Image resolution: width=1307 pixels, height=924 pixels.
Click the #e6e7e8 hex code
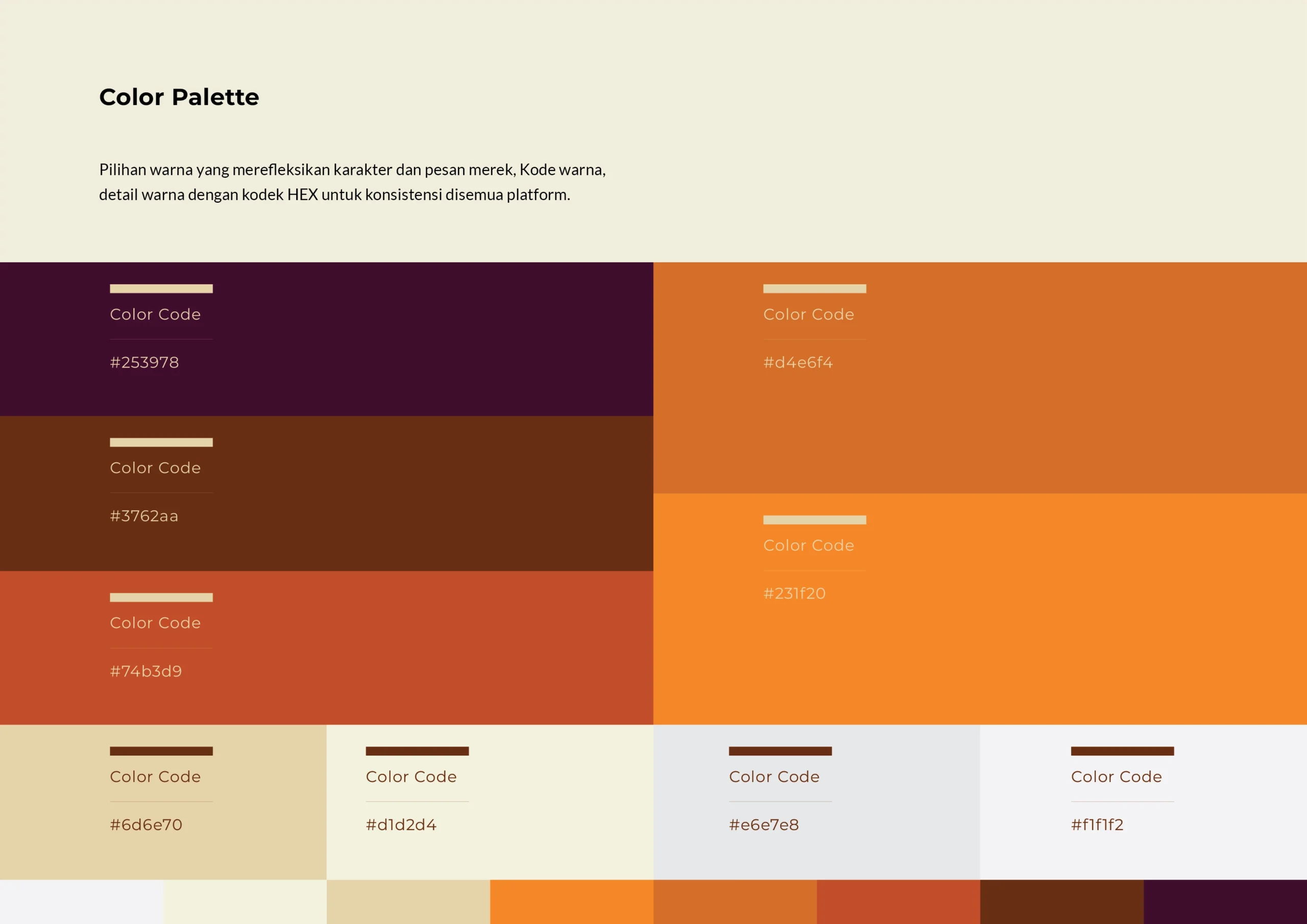click(763, 825)
